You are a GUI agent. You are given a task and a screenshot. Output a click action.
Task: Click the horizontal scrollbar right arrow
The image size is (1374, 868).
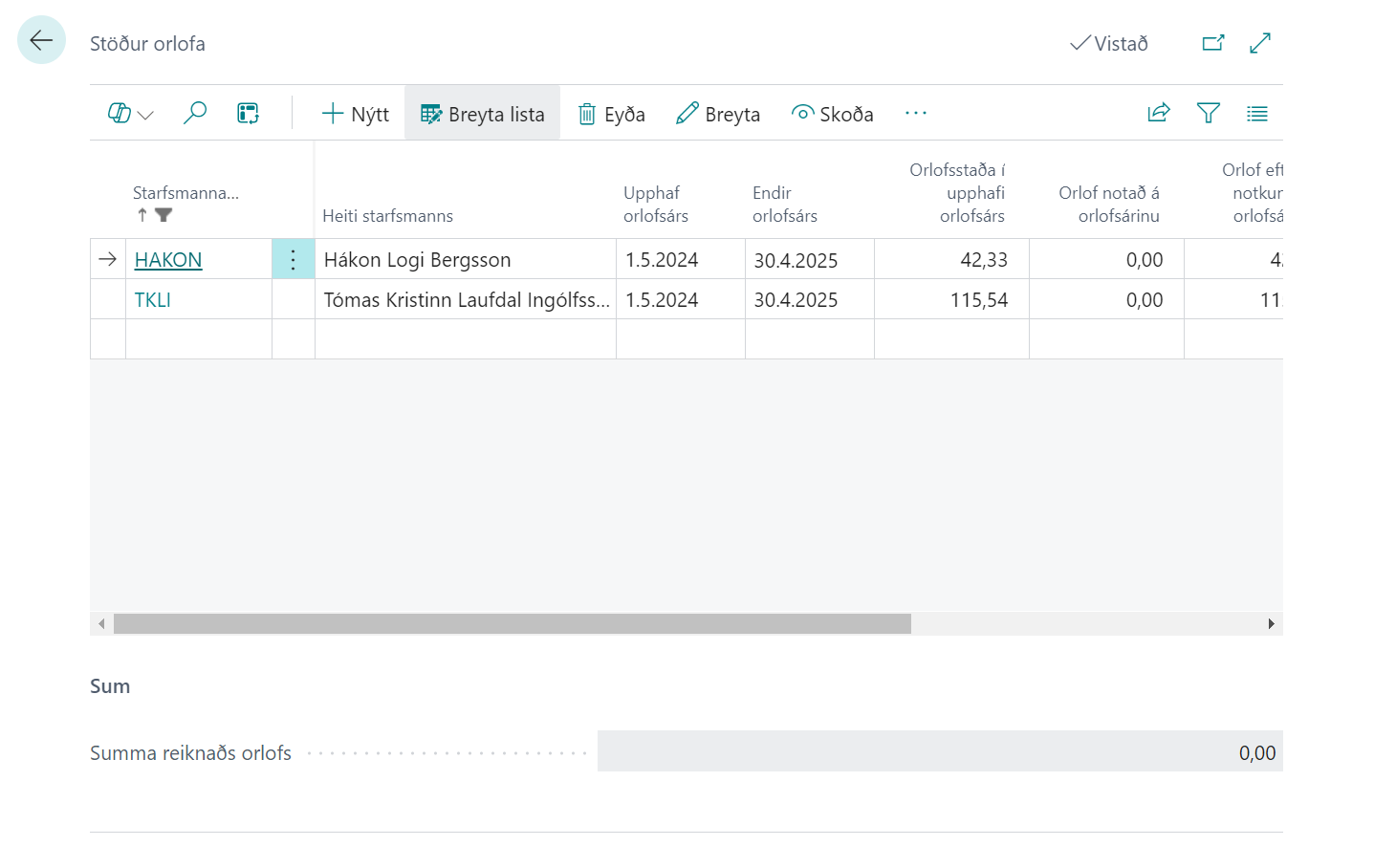point(1271,624)
